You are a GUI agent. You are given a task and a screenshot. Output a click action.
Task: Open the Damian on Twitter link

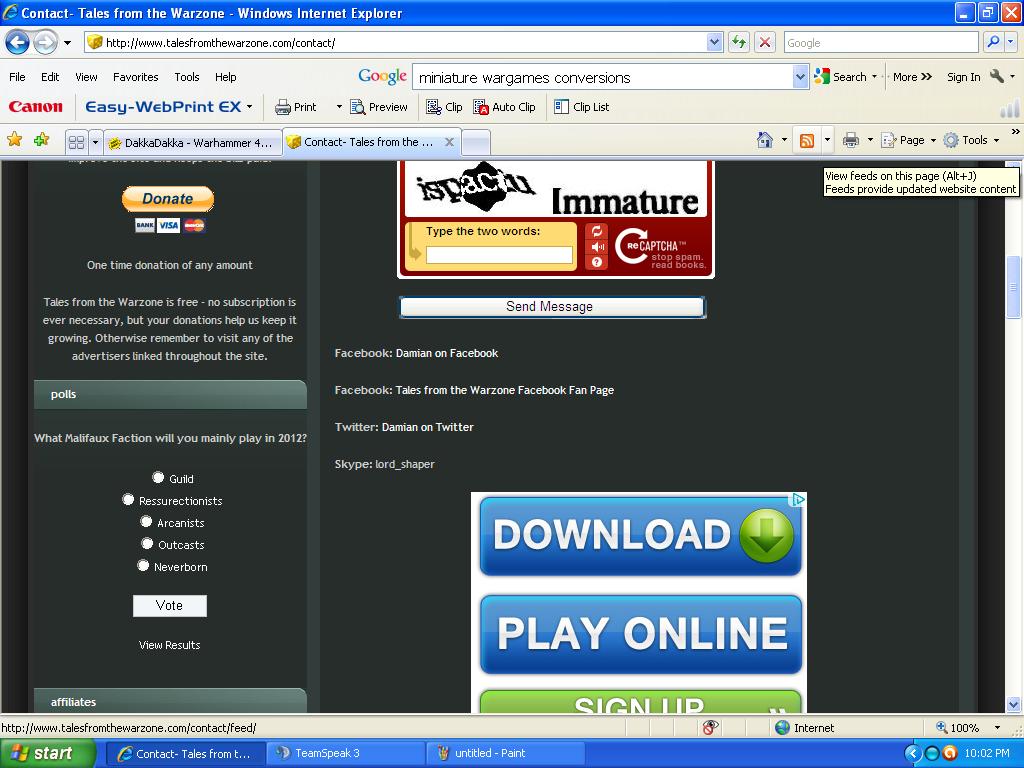(x=427, y=427)
